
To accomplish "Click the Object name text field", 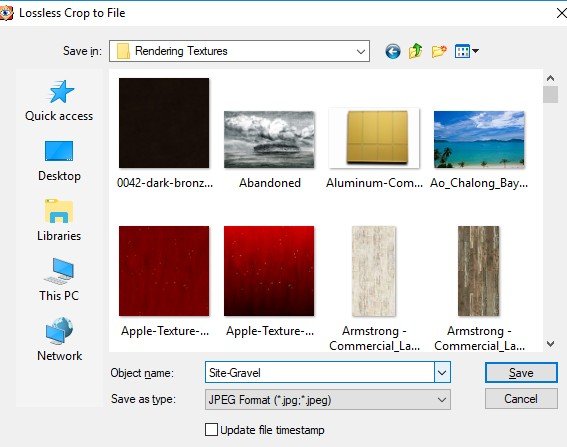I will click(320, 372).
